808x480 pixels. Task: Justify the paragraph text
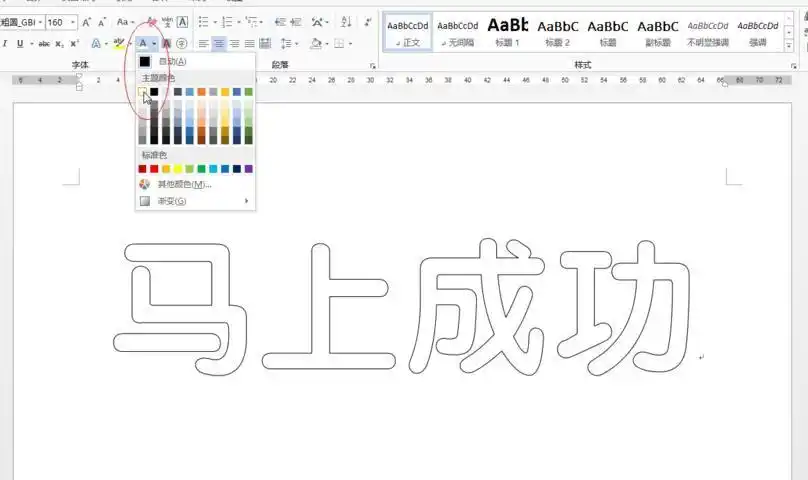pos(249,44)
